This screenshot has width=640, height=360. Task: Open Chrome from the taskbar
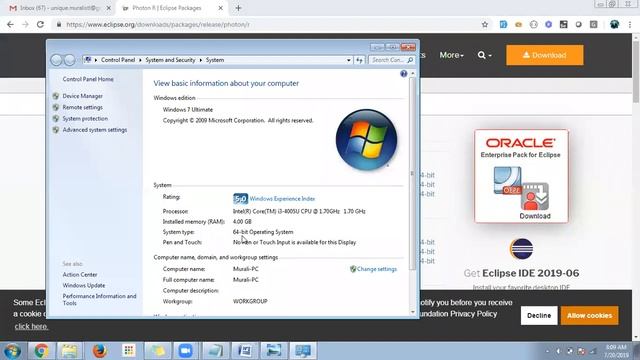point(41,351)
